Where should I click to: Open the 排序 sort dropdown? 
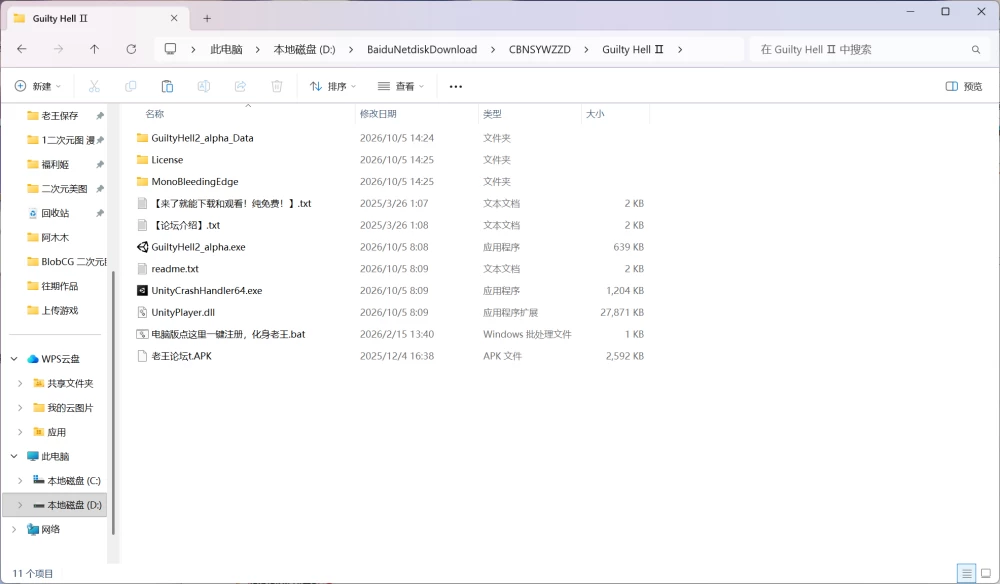pos(332,86)
